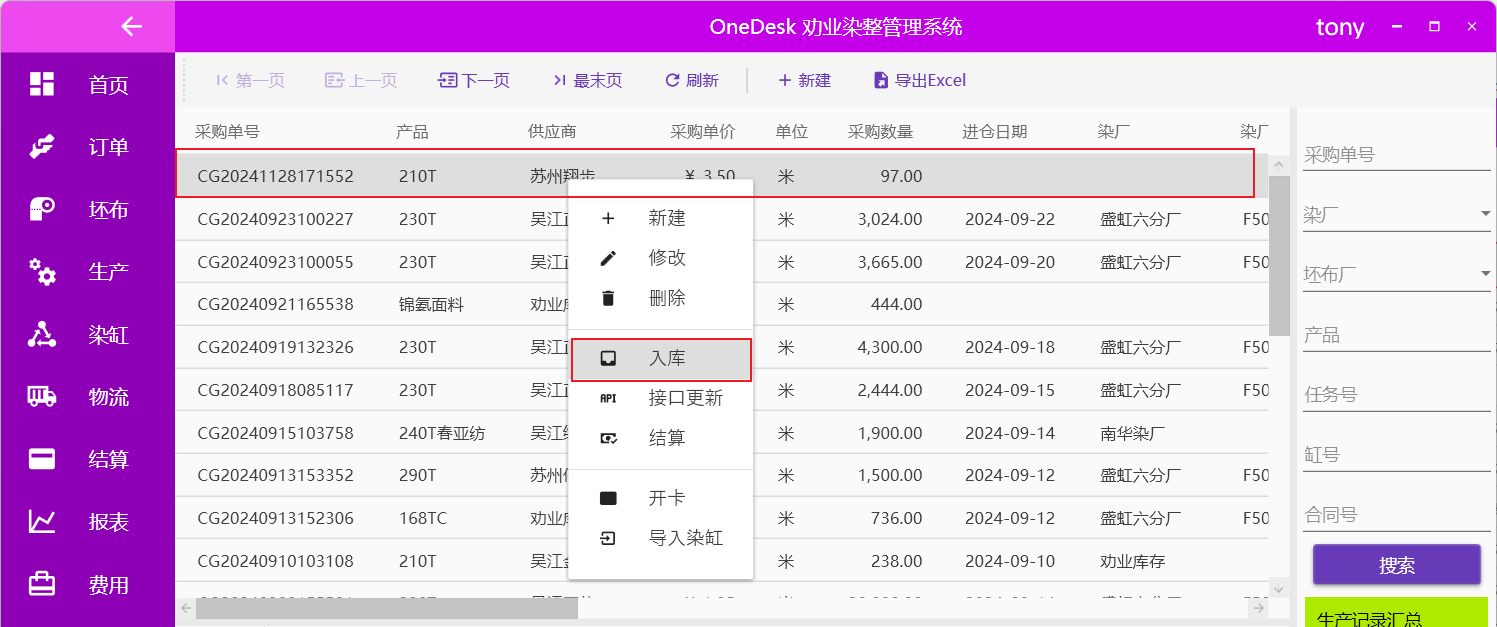Select the 结算 card icon in sidebar
Viewport: 1497px width, 627px height.
click(x=42, y=460)
